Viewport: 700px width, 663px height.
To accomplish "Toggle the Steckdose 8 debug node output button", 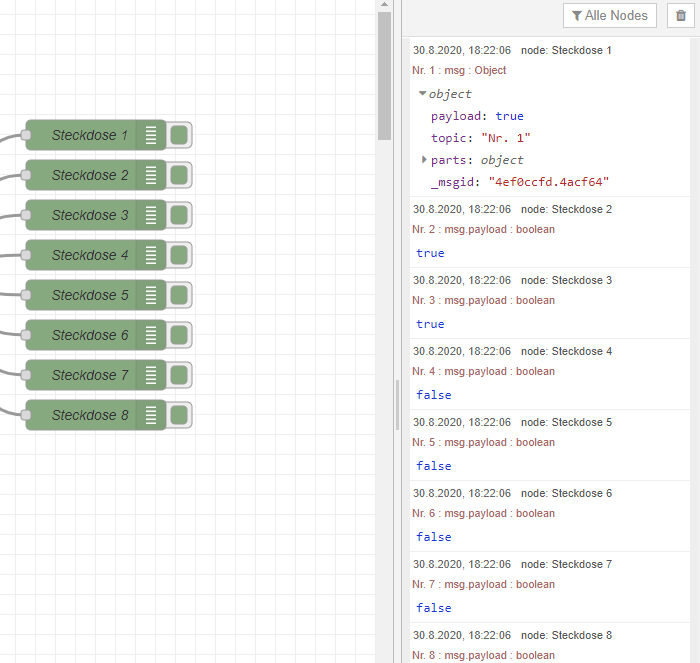I will pyautogui.click(x=179, y=415).
